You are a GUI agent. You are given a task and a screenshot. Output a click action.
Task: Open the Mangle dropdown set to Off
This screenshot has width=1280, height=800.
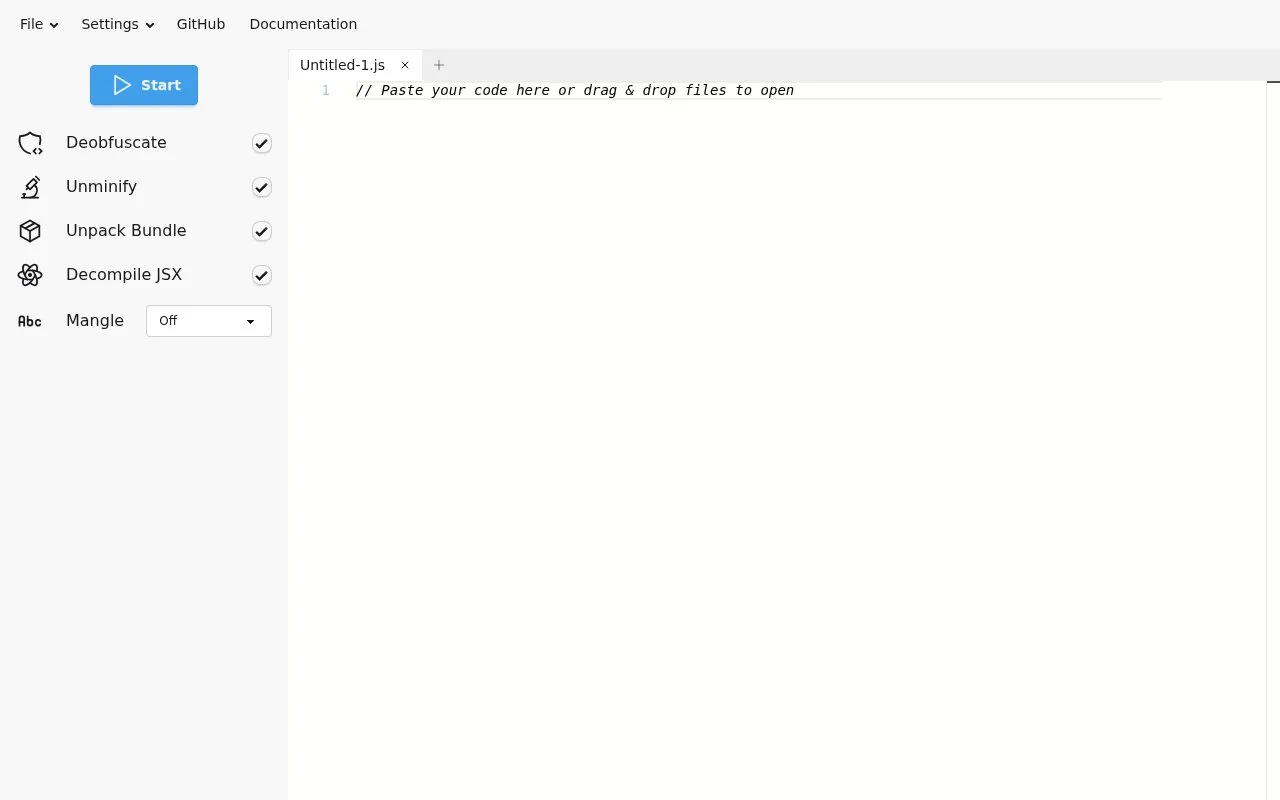click(x=209, y=321)
